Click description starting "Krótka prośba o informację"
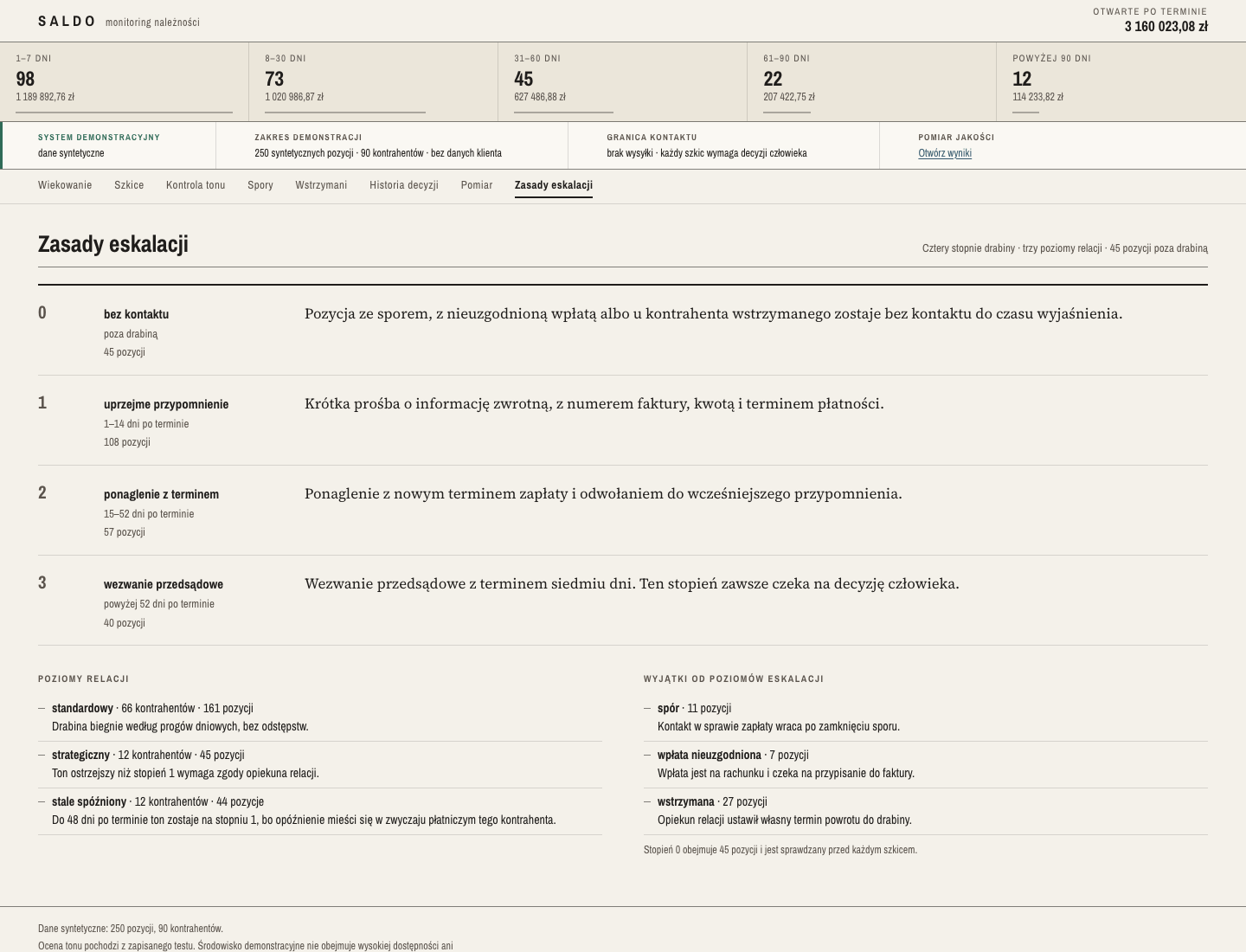Screen dimensions: 1246x952 [x=594, y=403]
